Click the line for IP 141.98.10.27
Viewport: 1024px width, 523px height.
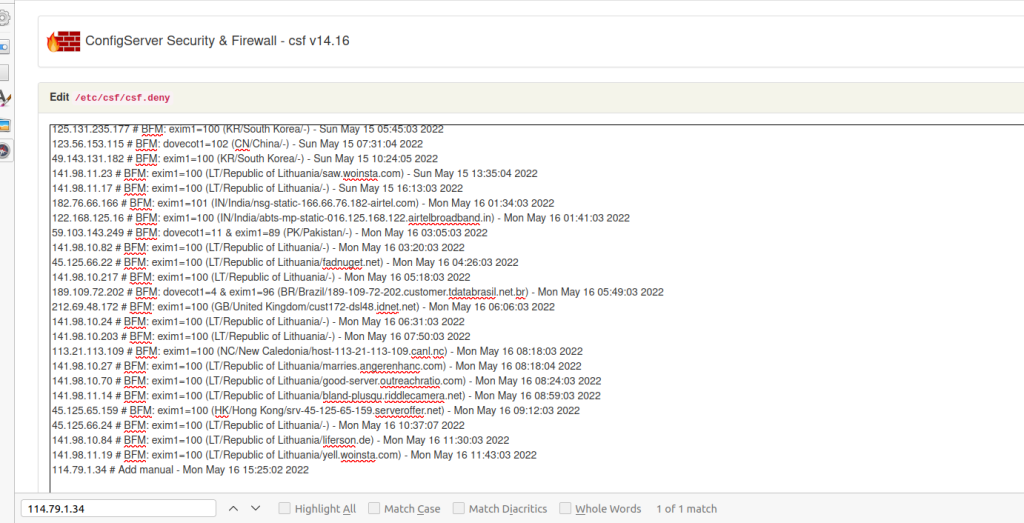pyautogui.click(x=317, y=366)
